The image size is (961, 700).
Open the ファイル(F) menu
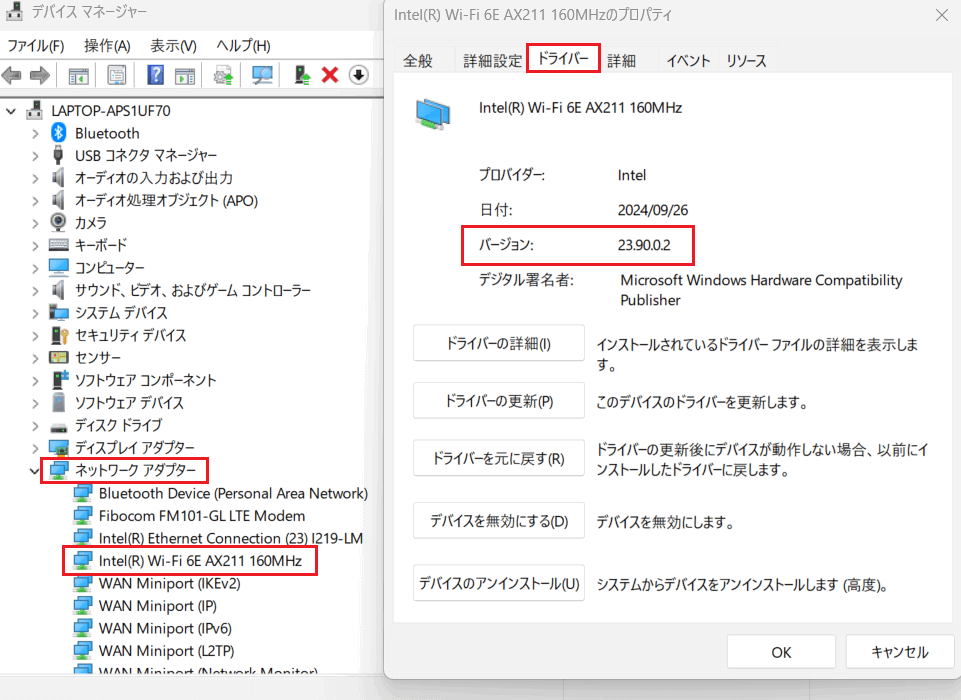(36, 45)
